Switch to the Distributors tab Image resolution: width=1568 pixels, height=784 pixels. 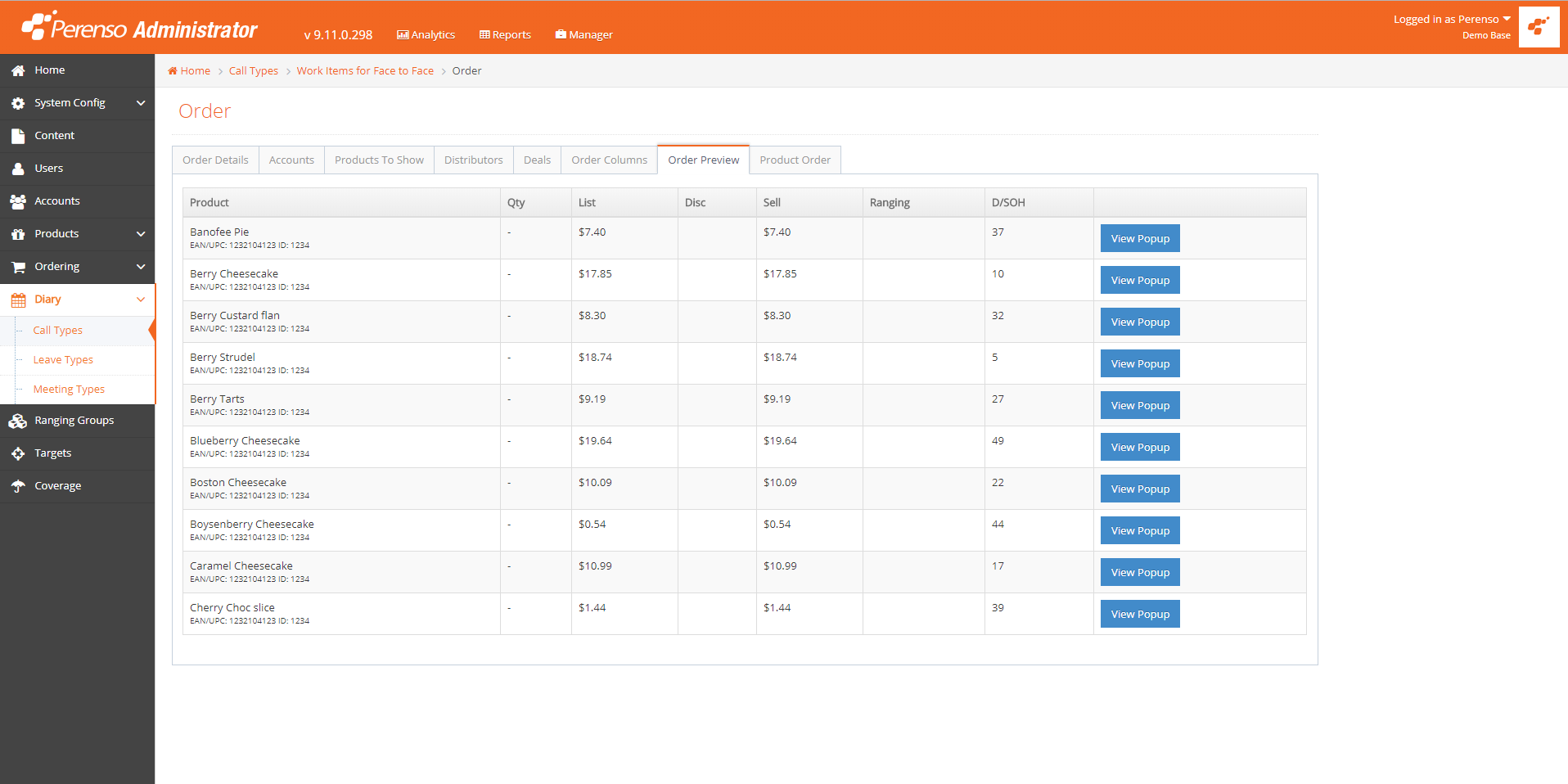(x=473, y=160)
